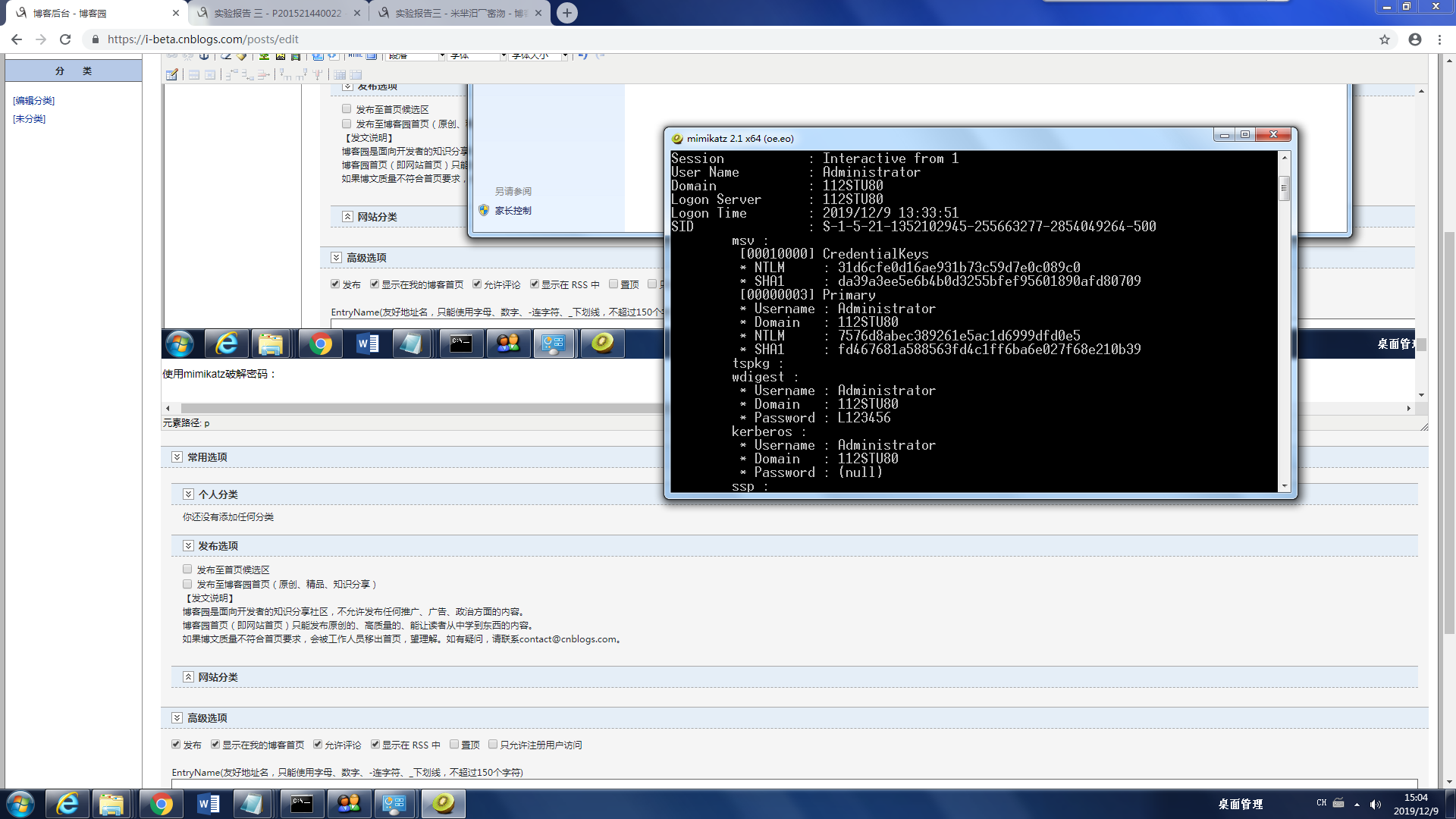The width and height of the screenshot is (1456, 819).
Task: Check 发布至首页候选区 checkbox
Action: coord(187,569)
